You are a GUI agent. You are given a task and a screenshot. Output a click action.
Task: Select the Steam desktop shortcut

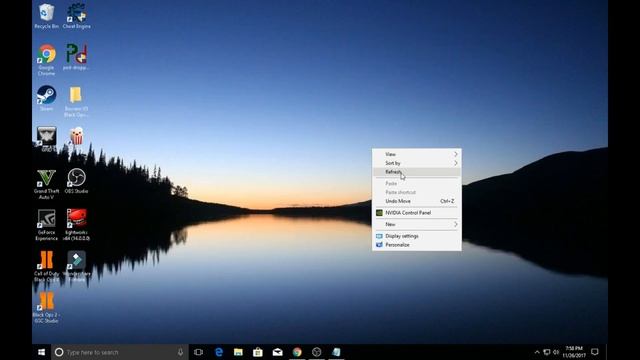coord(47,98)
